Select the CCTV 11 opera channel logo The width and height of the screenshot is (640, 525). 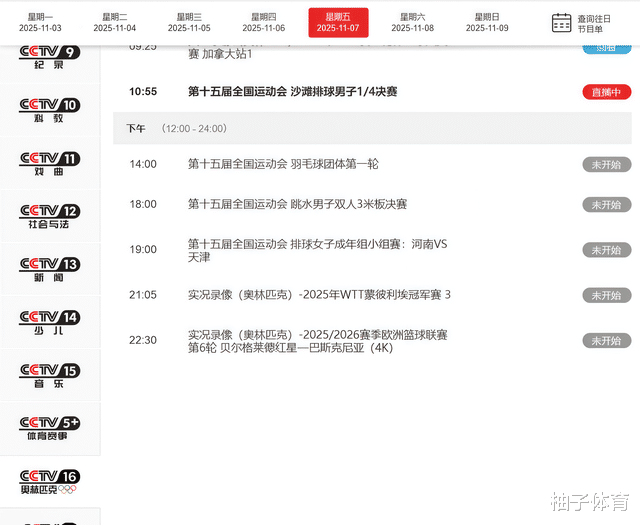pyautogui.click(x=49, y=164)
